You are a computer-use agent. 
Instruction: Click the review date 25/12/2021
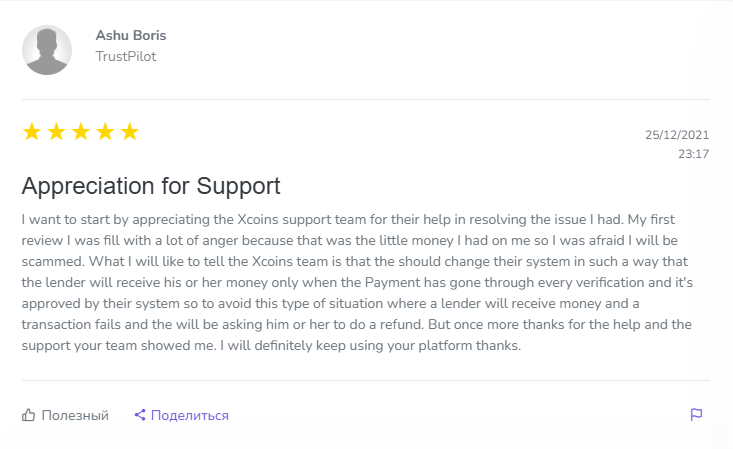click(x=677, y=135)
